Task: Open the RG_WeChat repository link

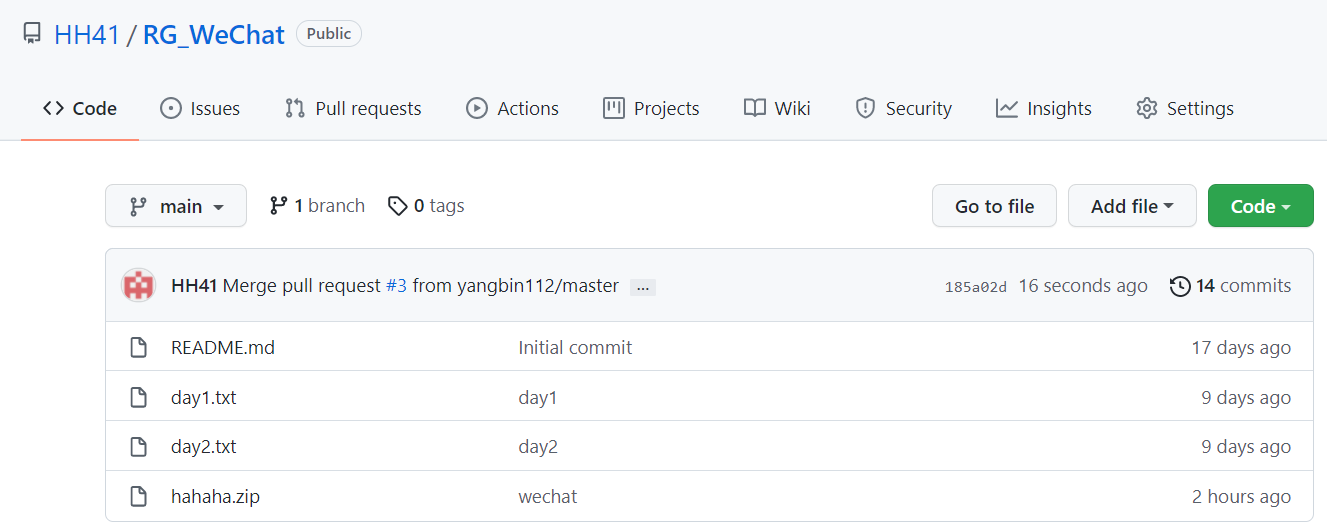Action: point(214,34)
